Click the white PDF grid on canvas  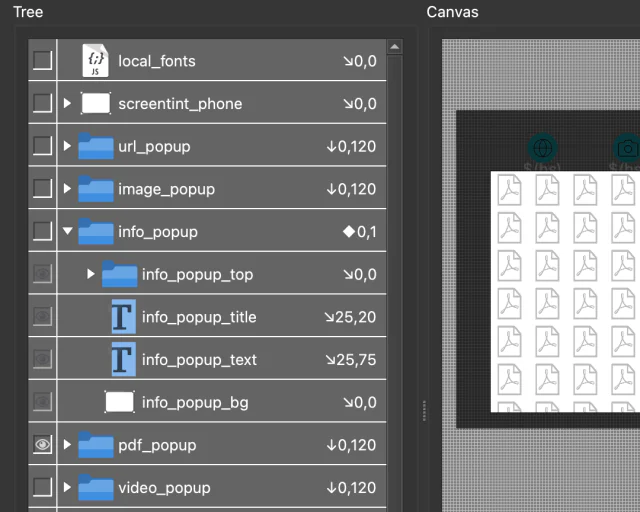click(x=565, y=292)
